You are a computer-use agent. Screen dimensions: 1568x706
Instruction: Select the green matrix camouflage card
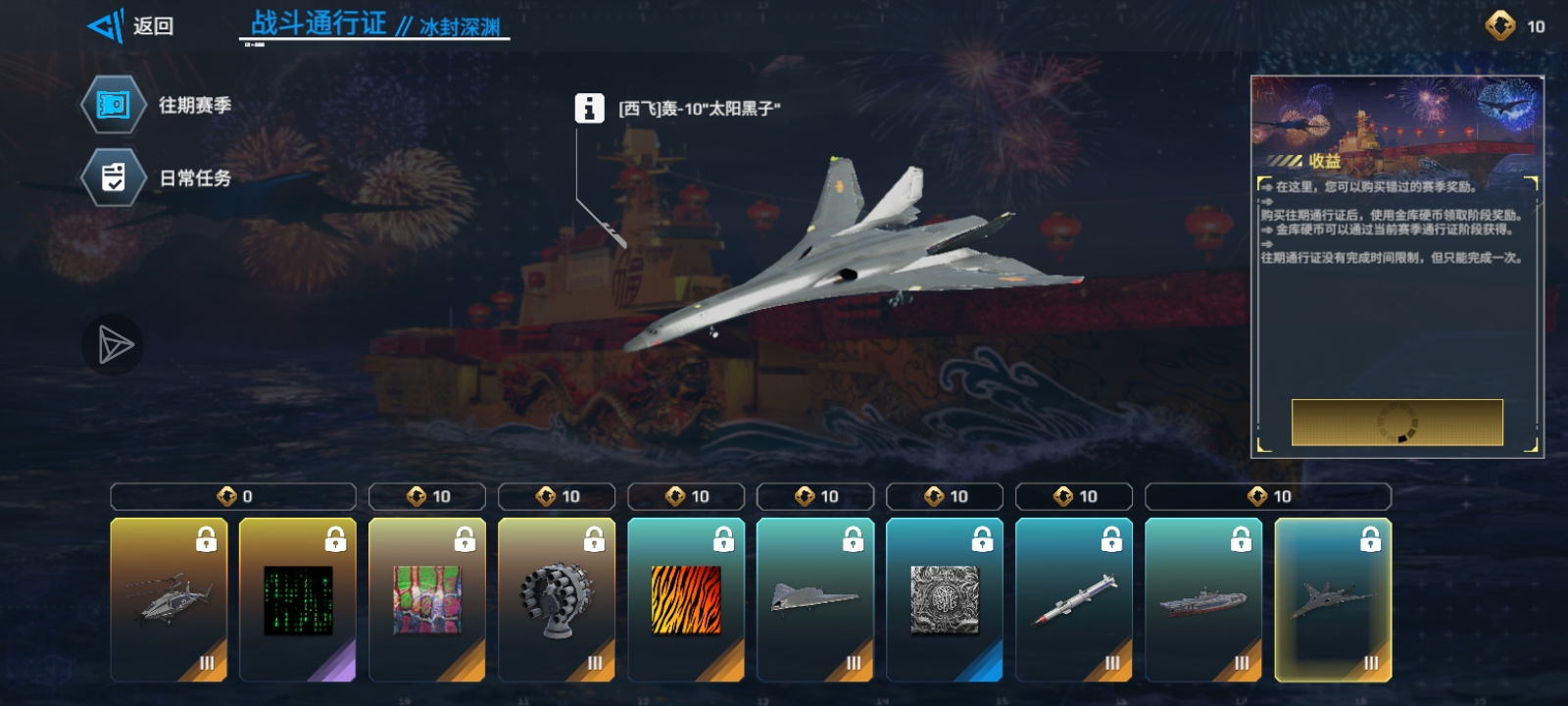click(x=298, y=599)
